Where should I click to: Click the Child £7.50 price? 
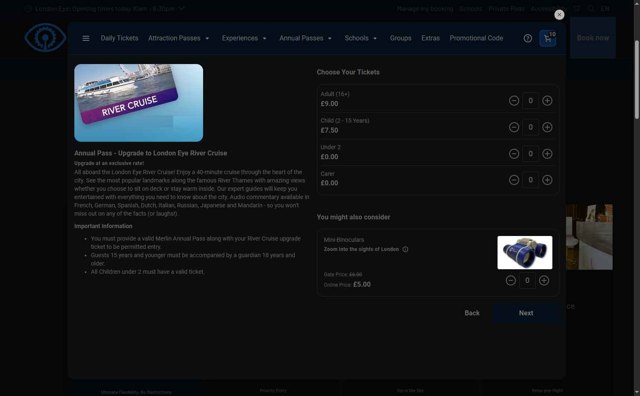pos(329,131)
